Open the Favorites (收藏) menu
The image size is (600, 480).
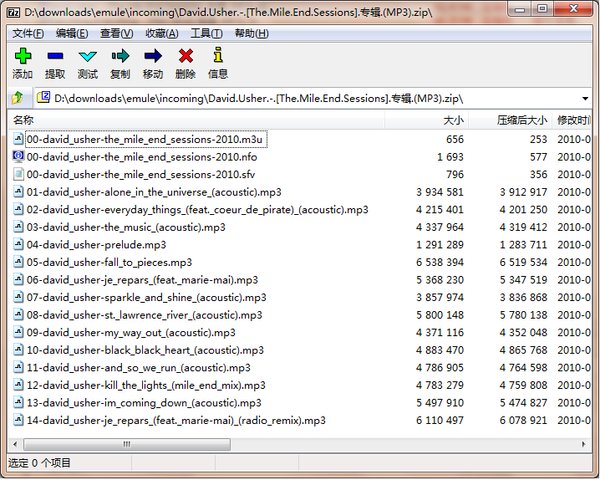161,33
